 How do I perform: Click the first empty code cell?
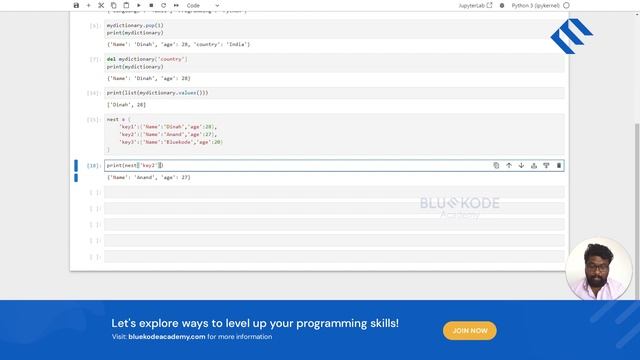pos(334,192)
